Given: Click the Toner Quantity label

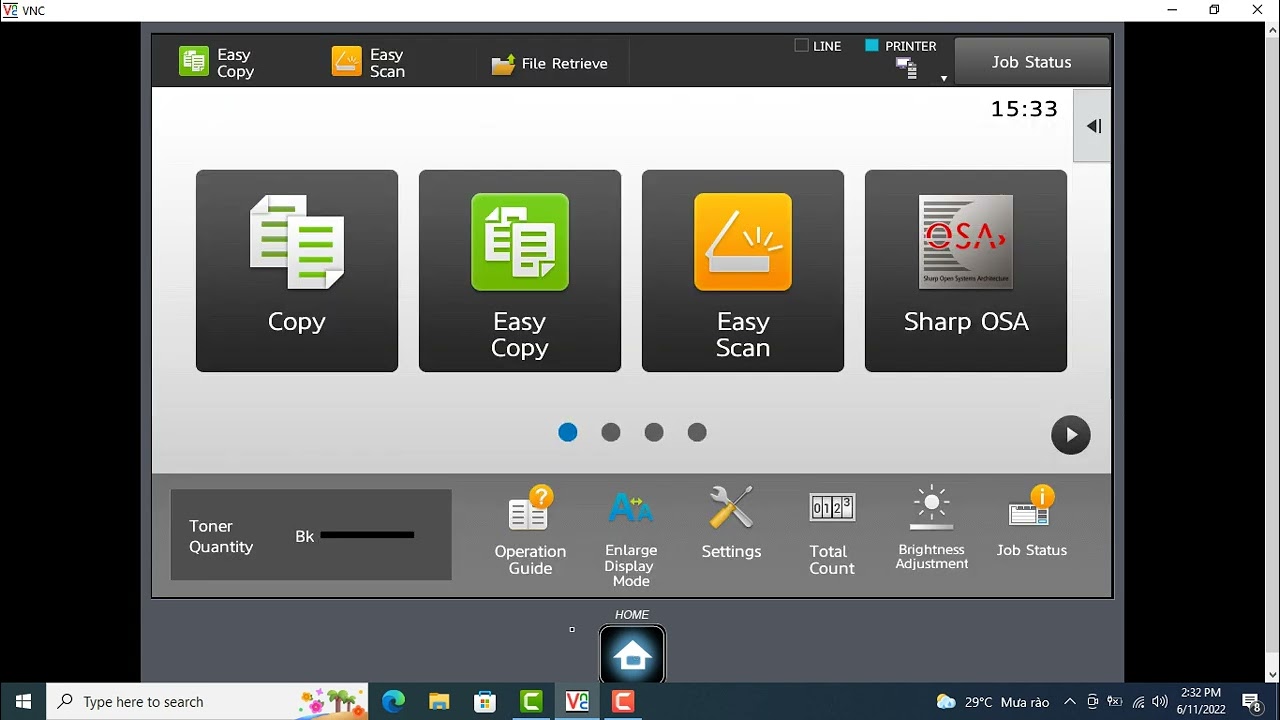Looking at the screenshot, I should (x=221, y=536).
